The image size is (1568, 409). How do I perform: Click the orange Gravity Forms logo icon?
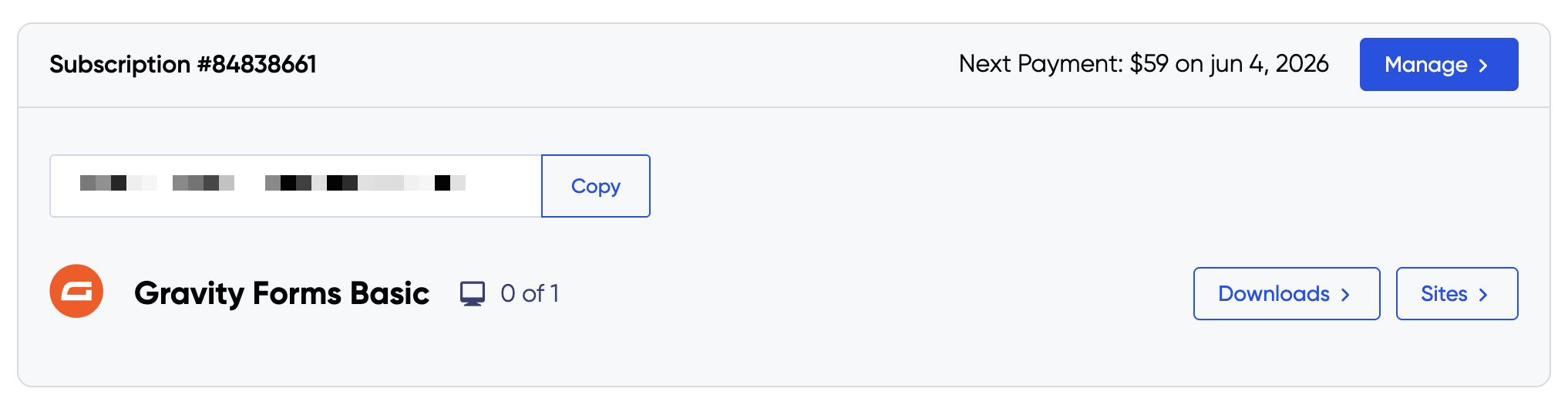pos(76,292)
